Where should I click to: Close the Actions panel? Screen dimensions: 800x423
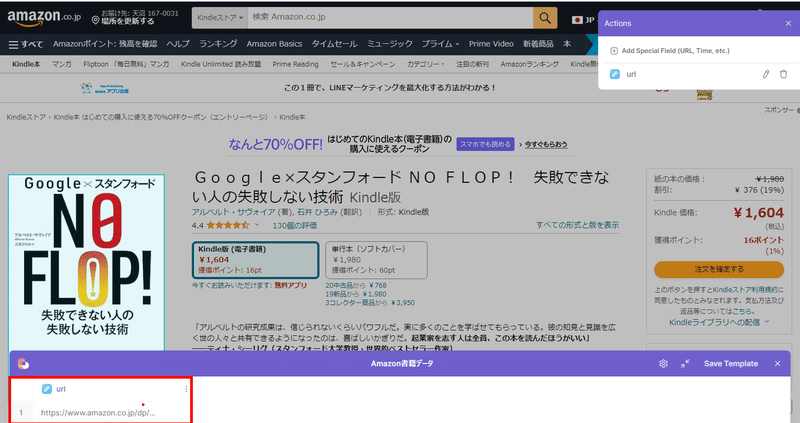(x=788, y=23)
